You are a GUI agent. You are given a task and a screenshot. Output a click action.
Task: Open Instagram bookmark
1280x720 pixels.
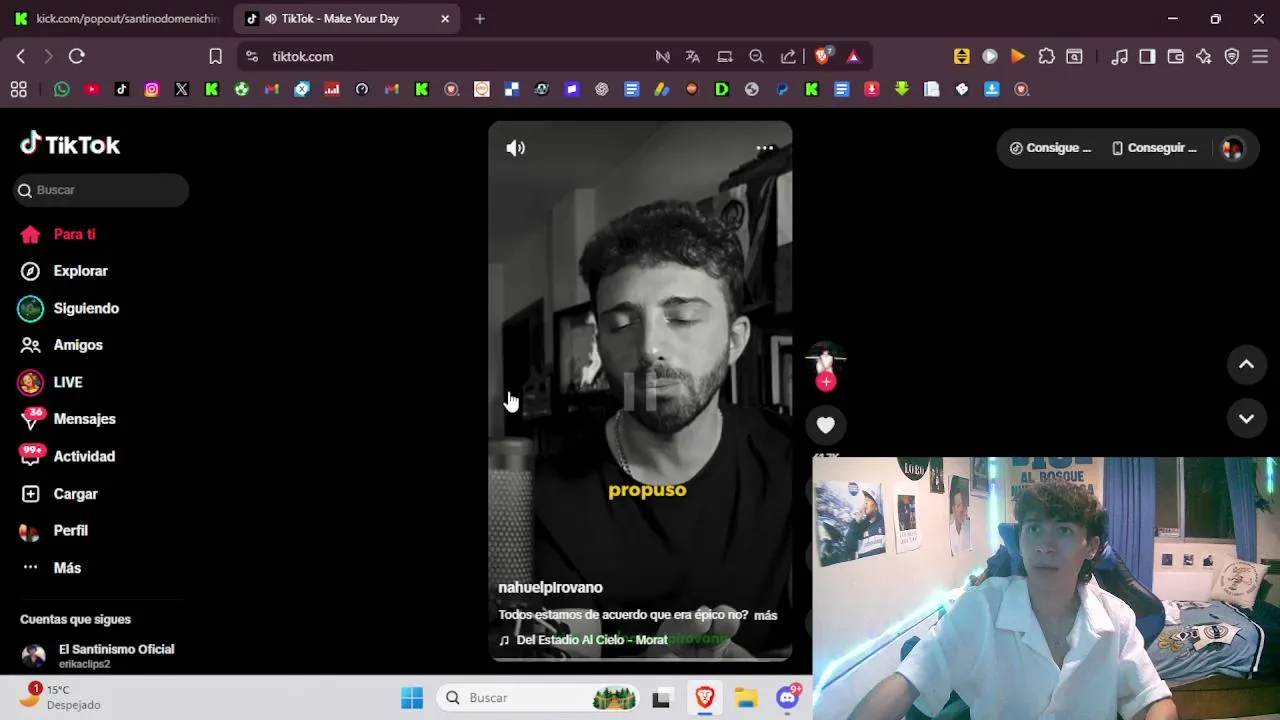pyautogui.click(x=152, y=89)
